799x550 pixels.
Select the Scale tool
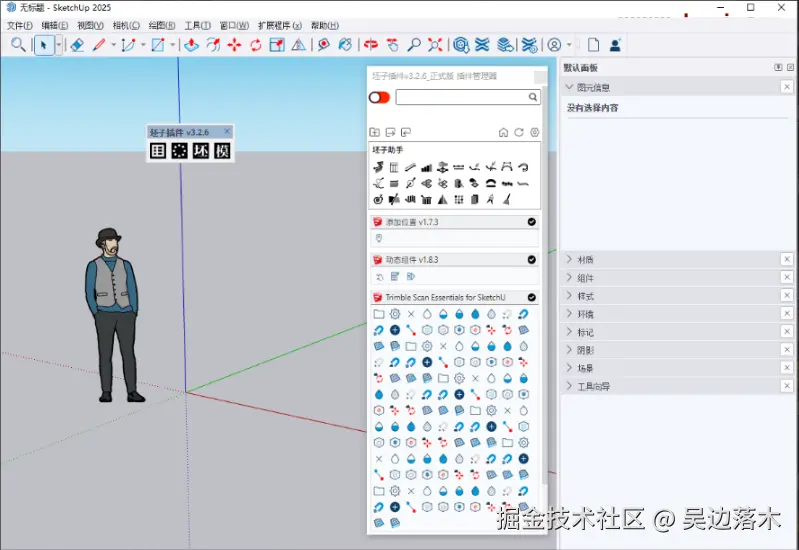(277, 45)
